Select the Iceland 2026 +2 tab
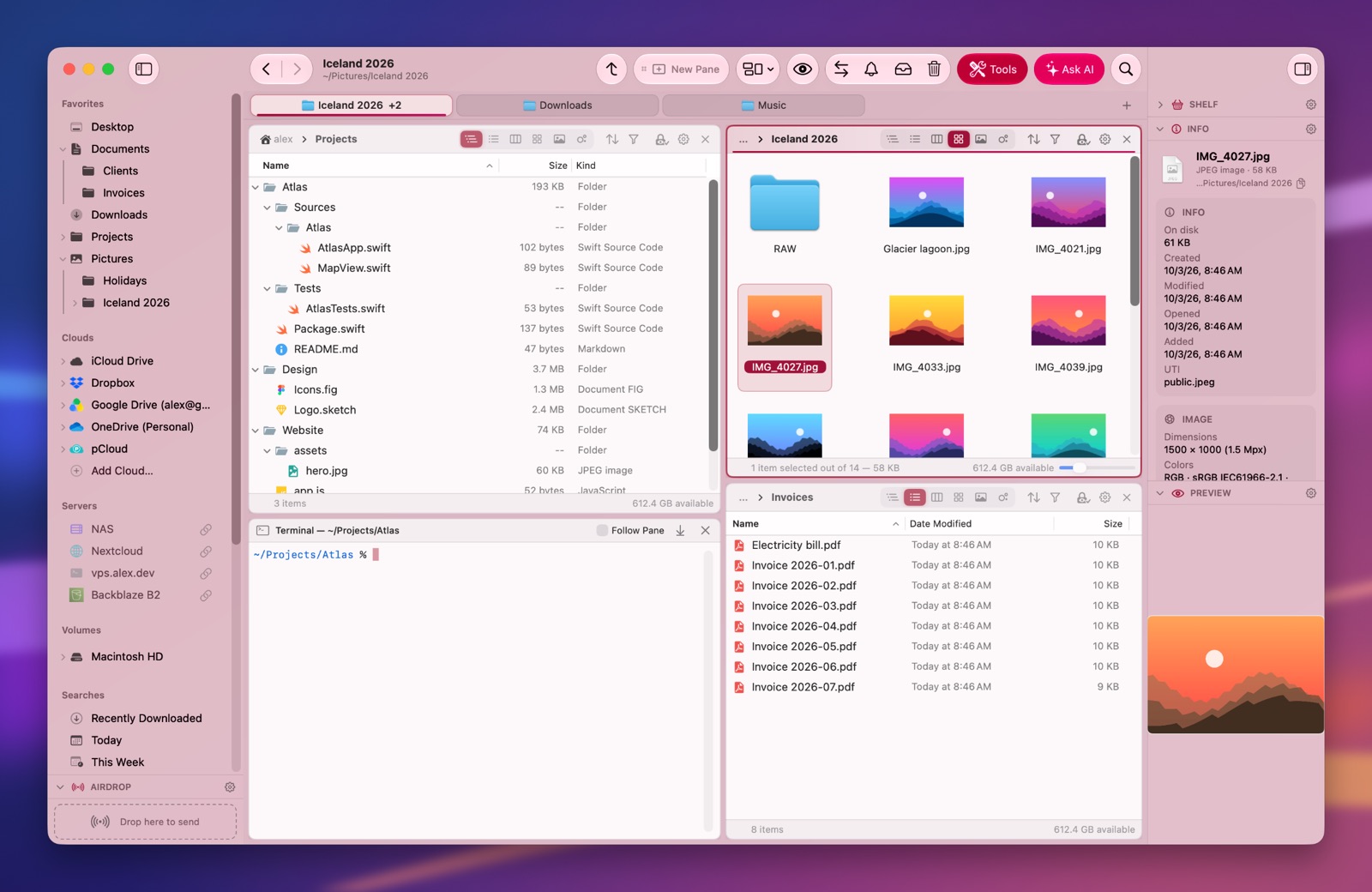The width and height of the screenshot is (1372, 892). click(352, 105)
